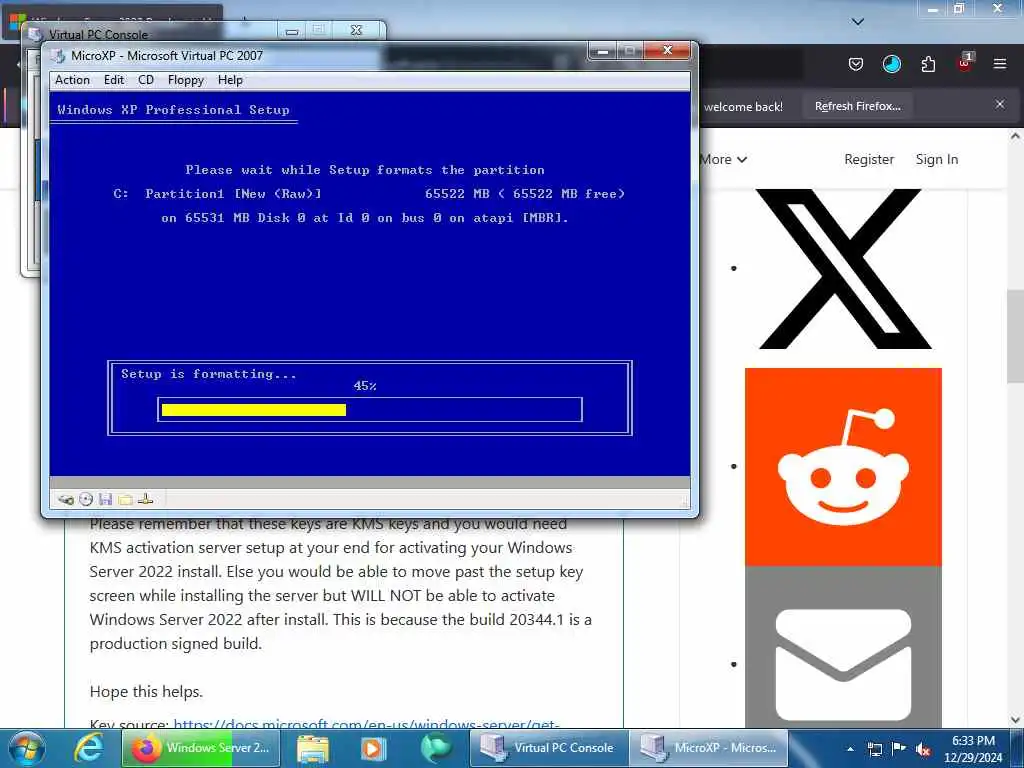Screen dimensions: 1024x768
Task: Launch Internet Explorer from the taskbar
Action: pyautogui.click(x=88, y=748)
